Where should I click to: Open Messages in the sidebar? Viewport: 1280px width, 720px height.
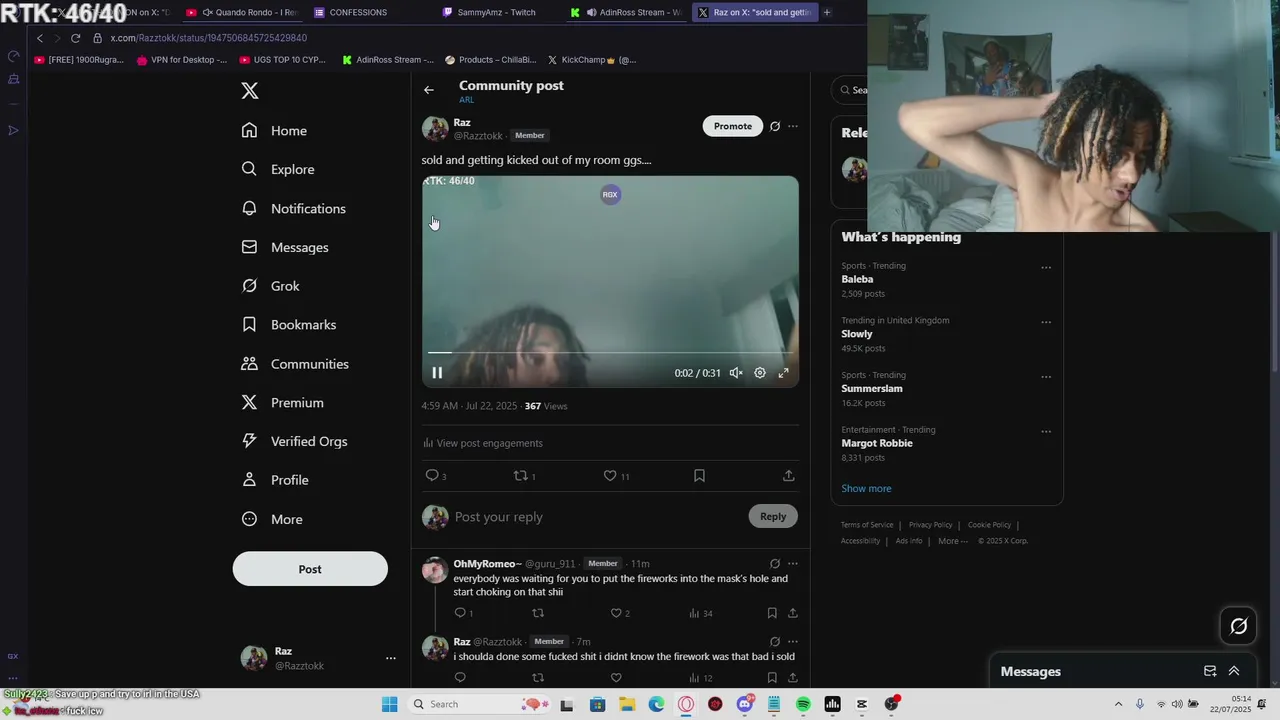[285, 247]
